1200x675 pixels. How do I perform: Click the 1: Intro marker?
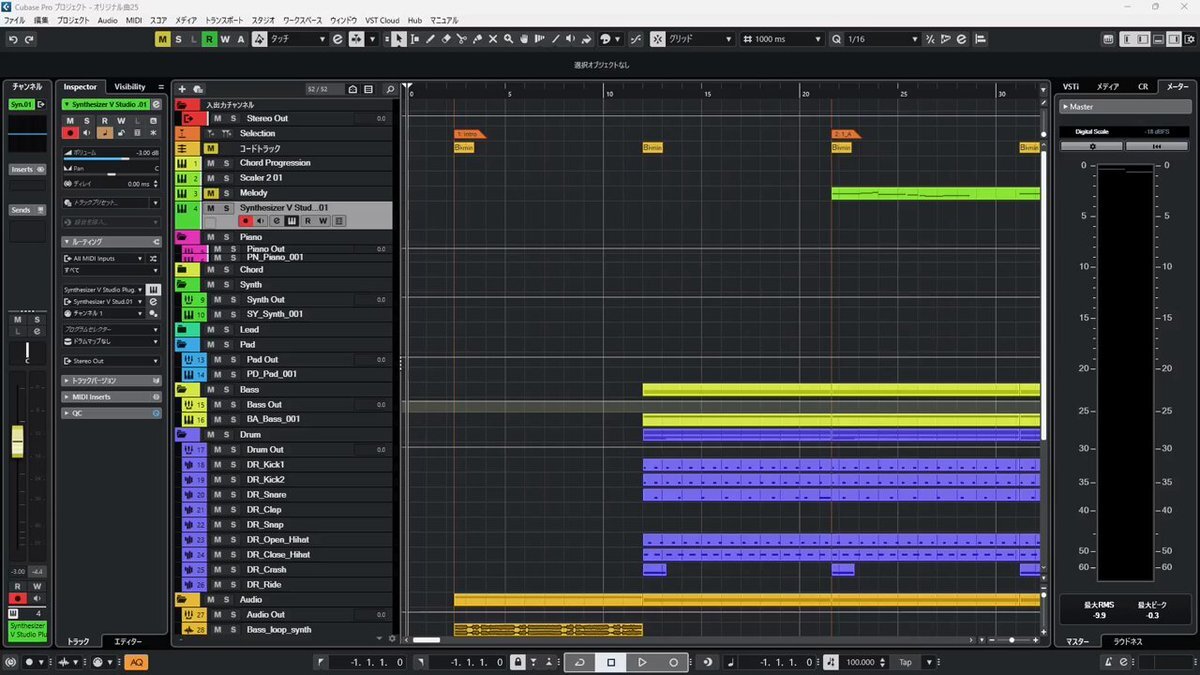[x=469, y=133]
